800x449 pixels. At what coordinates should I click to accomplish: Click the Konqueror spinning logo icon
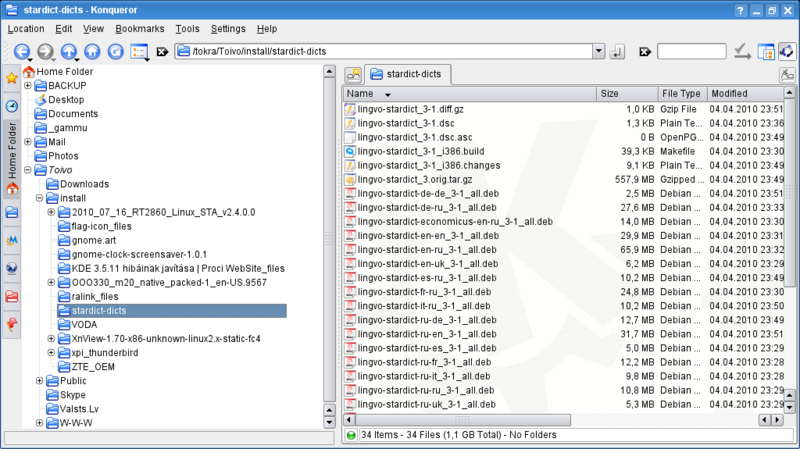tap(787, 51)
